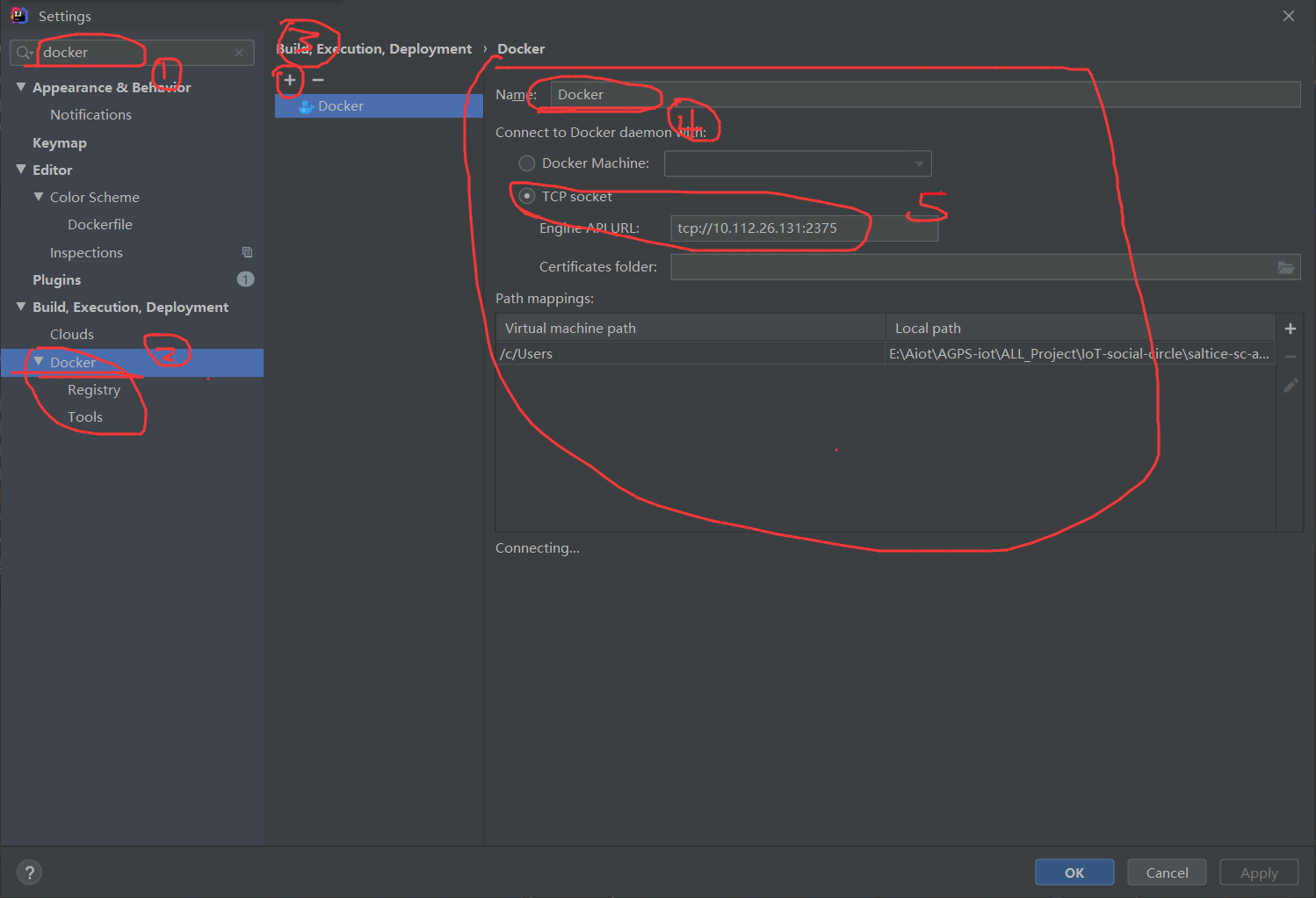Click the OK button

[x=1074, y=873]
